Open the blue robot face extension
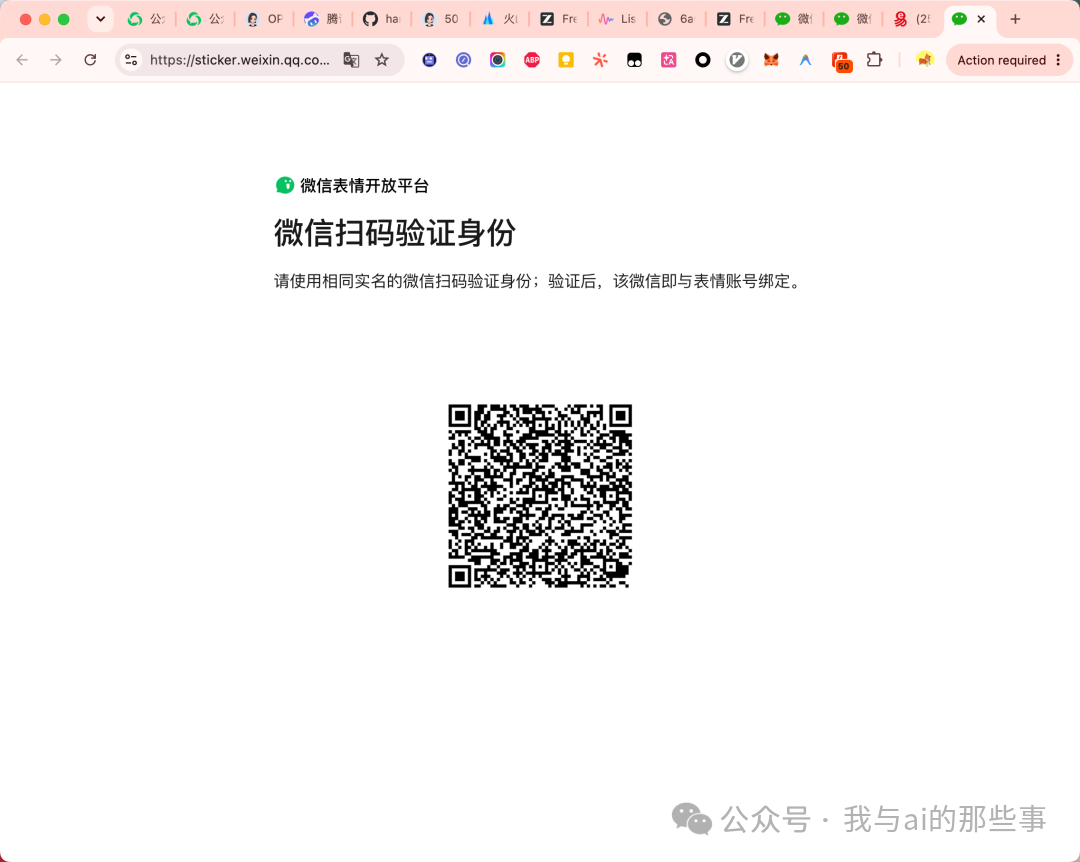The image size is (1080, 862). (429, 60)
